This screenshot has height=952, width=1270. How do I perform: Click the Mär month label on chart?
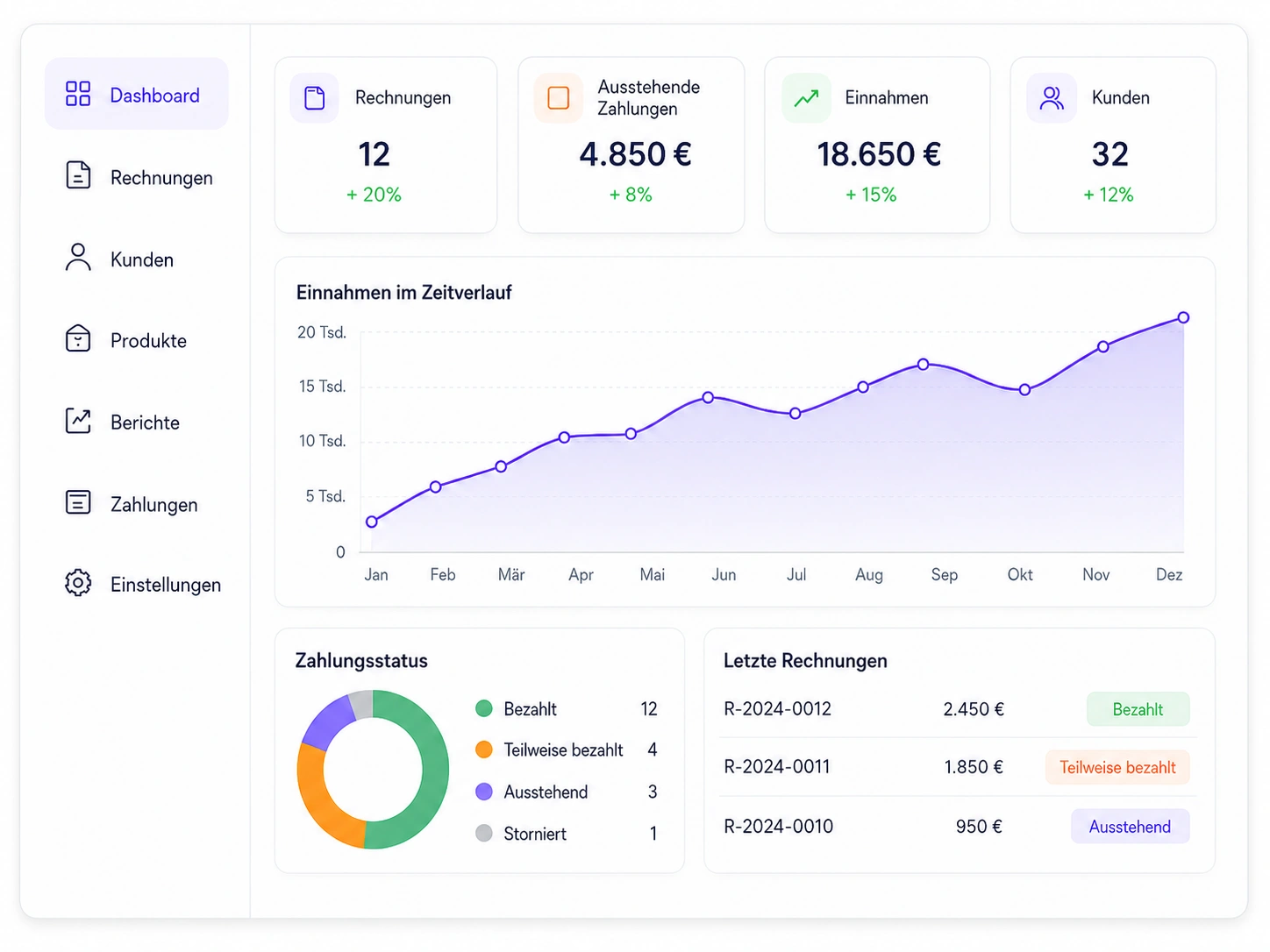(x=511, y=574)
